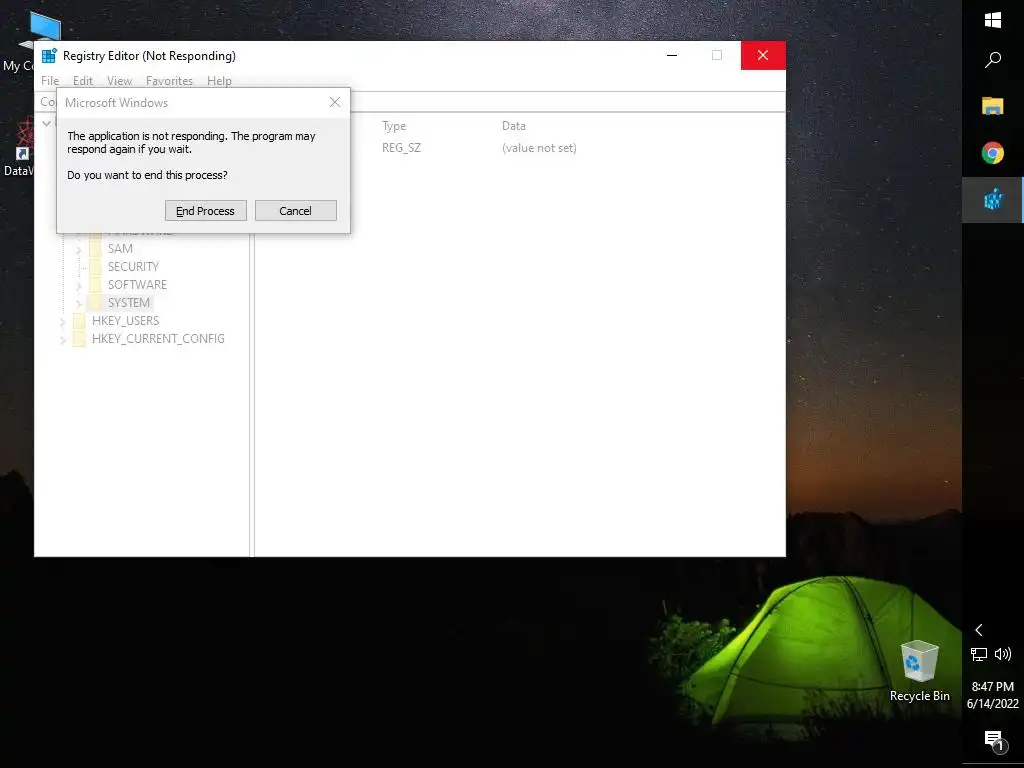Open taskbar Search

tap(993, 60)
